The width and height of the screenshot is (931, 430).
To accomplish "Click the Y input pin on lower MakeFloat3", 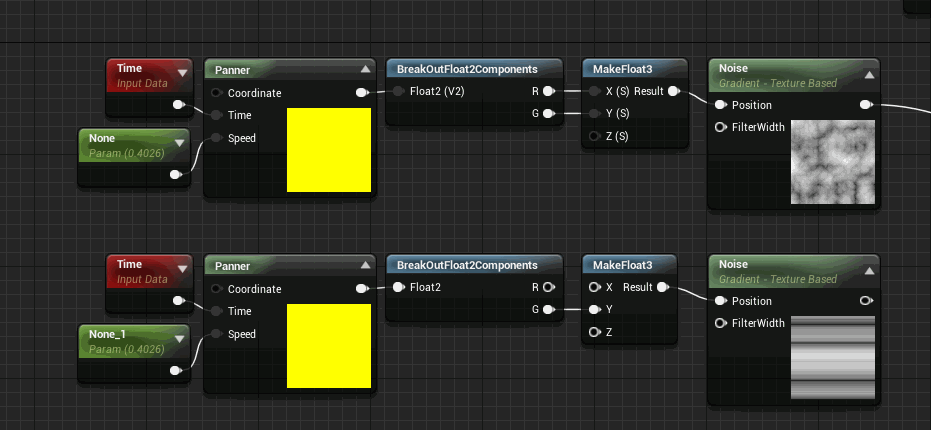I will (595, 309).
